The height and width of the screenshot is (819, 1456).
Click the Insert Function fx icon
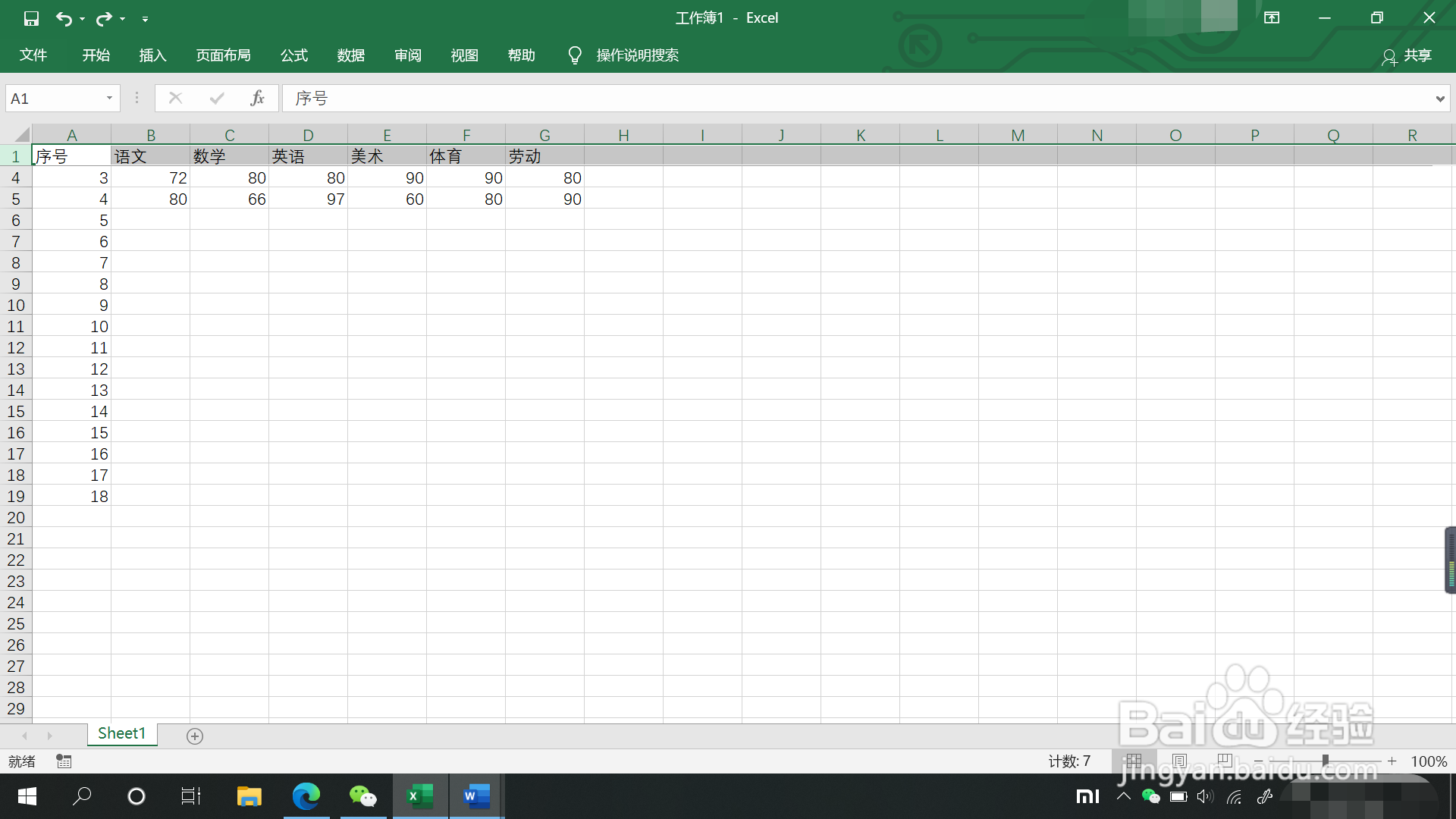[x=257, y=98]
